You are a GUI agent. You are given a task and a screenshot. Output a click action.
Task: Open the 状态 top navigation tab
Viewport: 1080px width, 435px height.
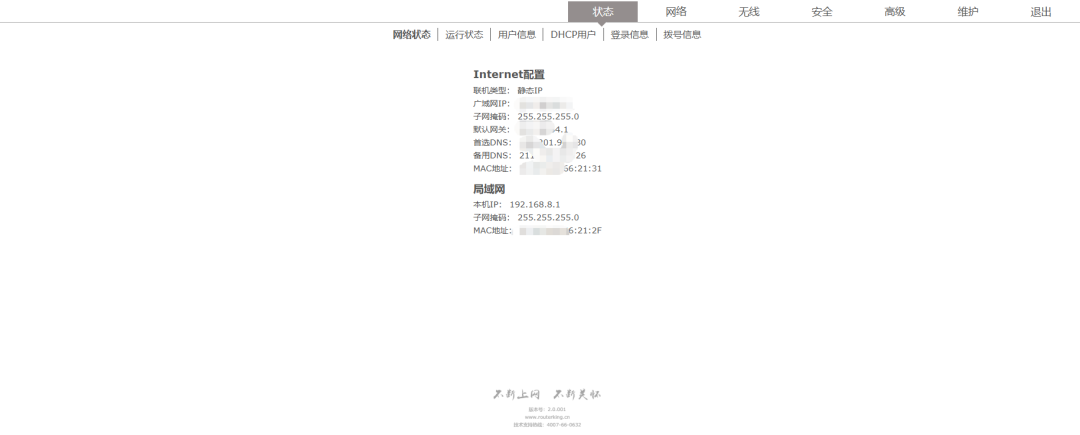pos(602,12)
